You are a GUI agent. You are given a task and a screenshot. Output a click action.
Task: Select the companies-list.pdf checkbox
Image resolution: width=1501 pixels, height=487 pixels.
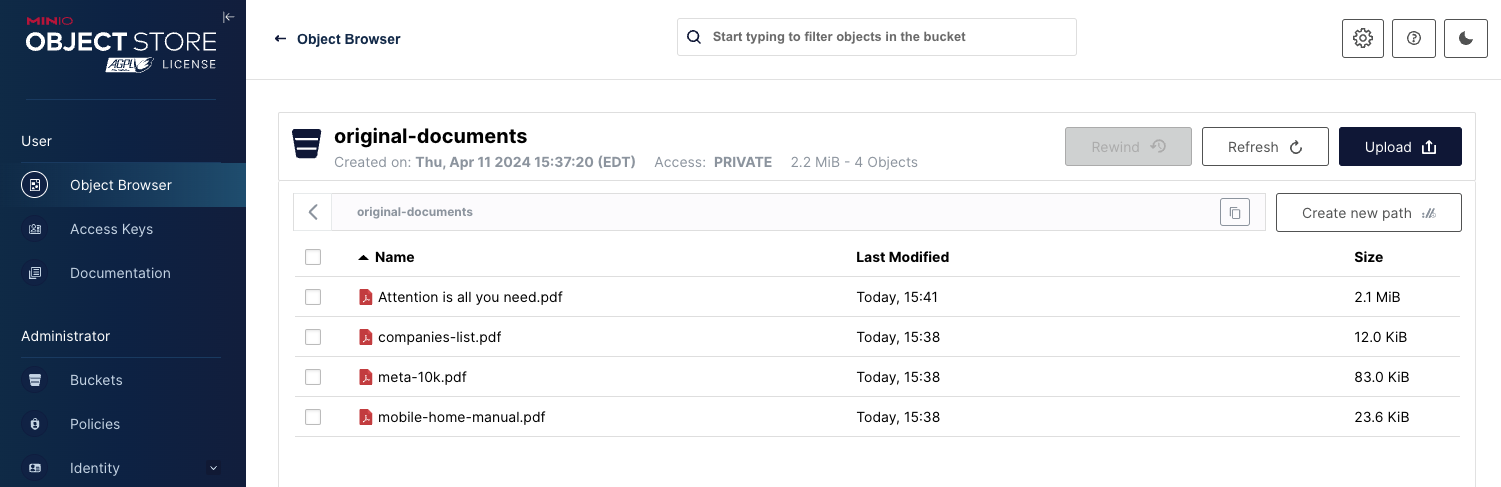click(313, 337)
